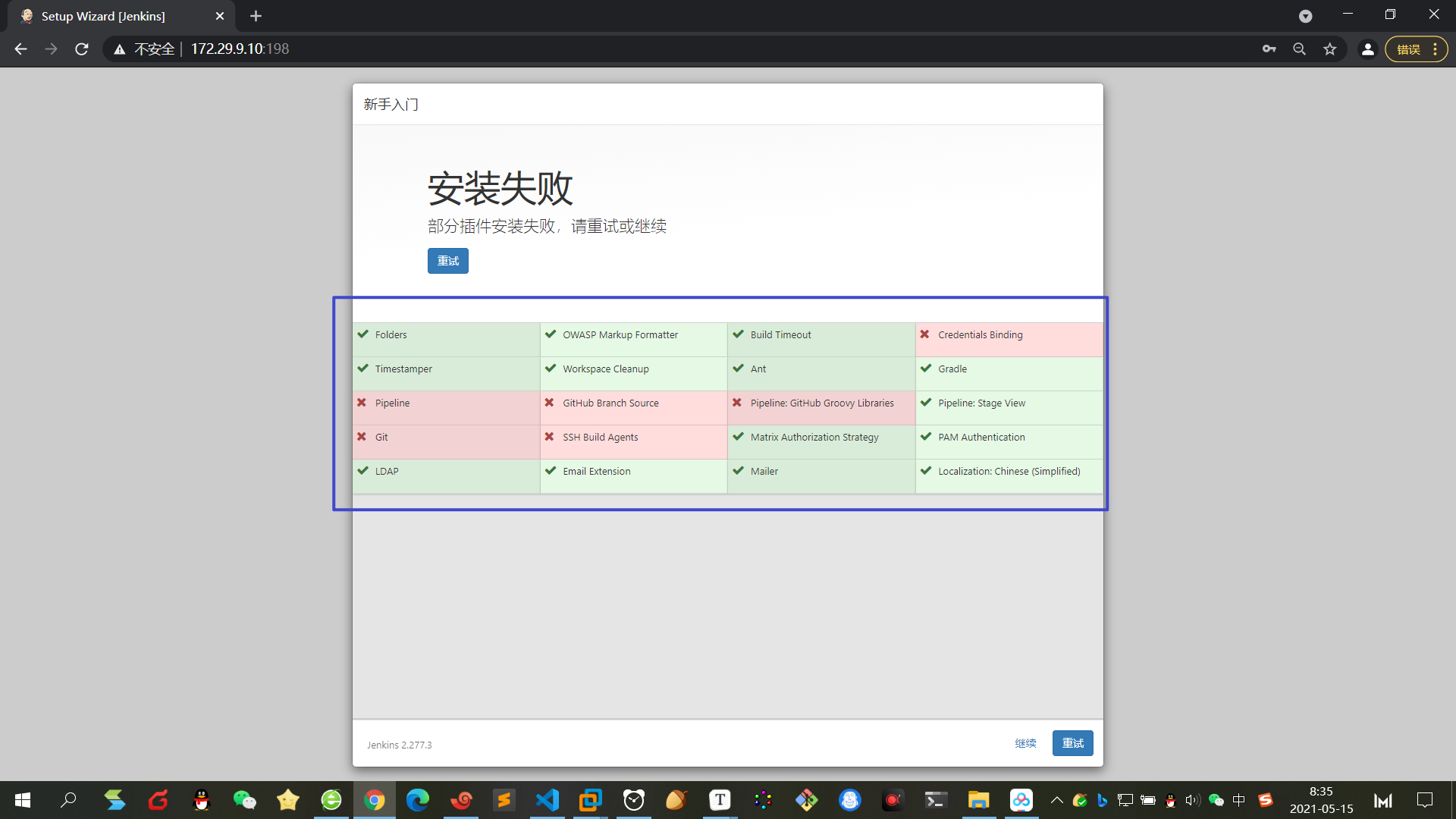Open the tab search dropdown arrow
This screenshot has width=1456, height=819.
tap(1305, 16)
